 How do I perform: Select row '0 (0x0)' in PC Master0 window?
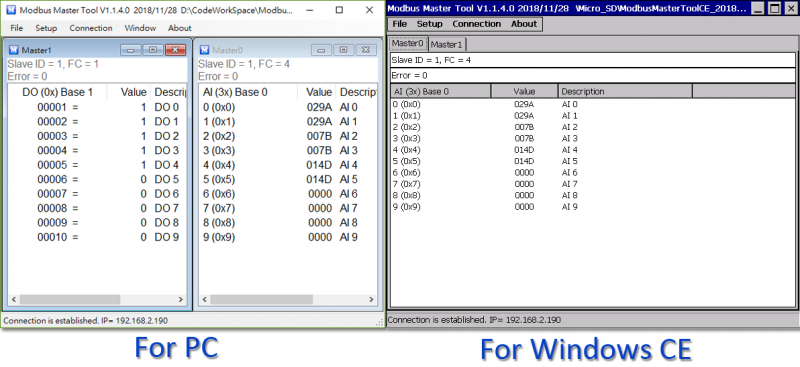288,108
